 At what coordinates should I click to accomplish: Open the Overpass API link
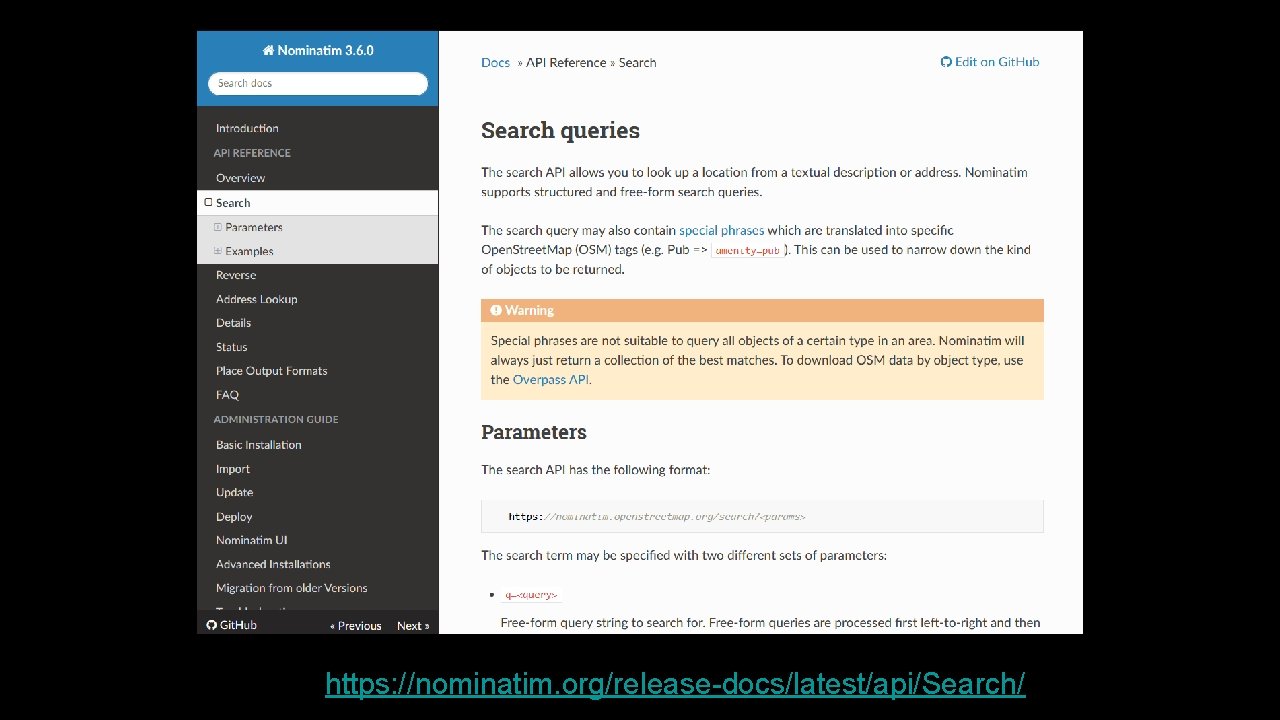(551, 380)
